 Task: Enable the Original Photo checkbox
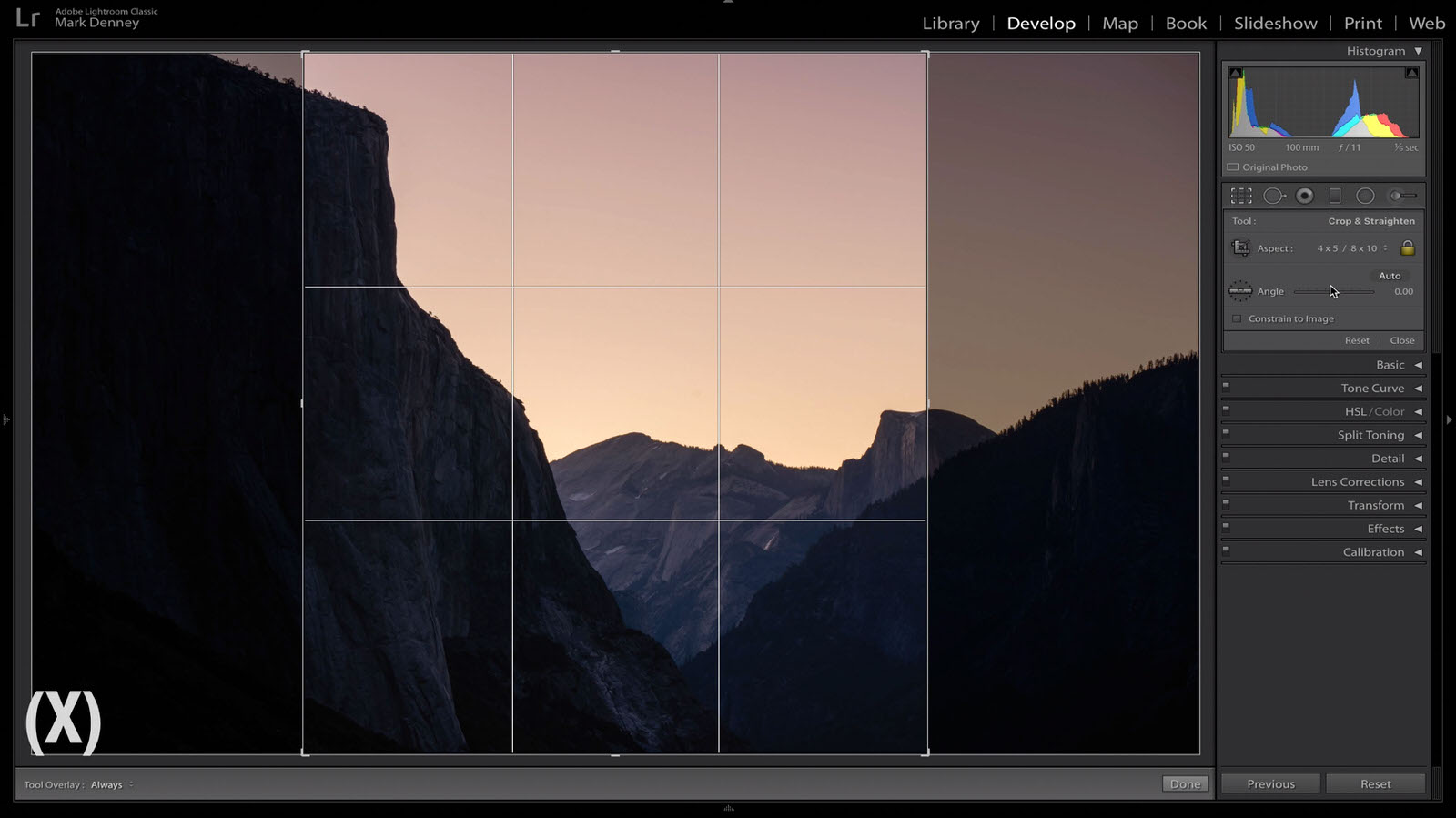coord(1233,167)
